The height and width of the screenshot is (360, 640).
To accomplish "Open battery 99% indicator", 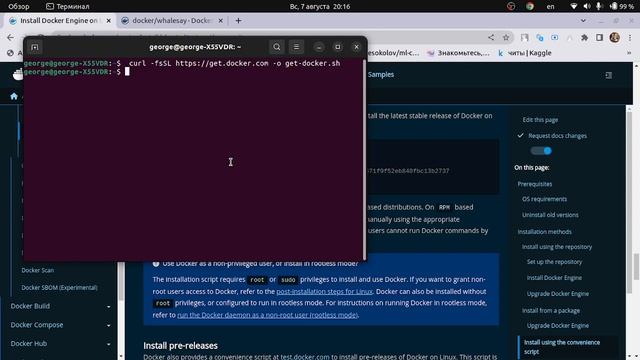I will 622,6.
